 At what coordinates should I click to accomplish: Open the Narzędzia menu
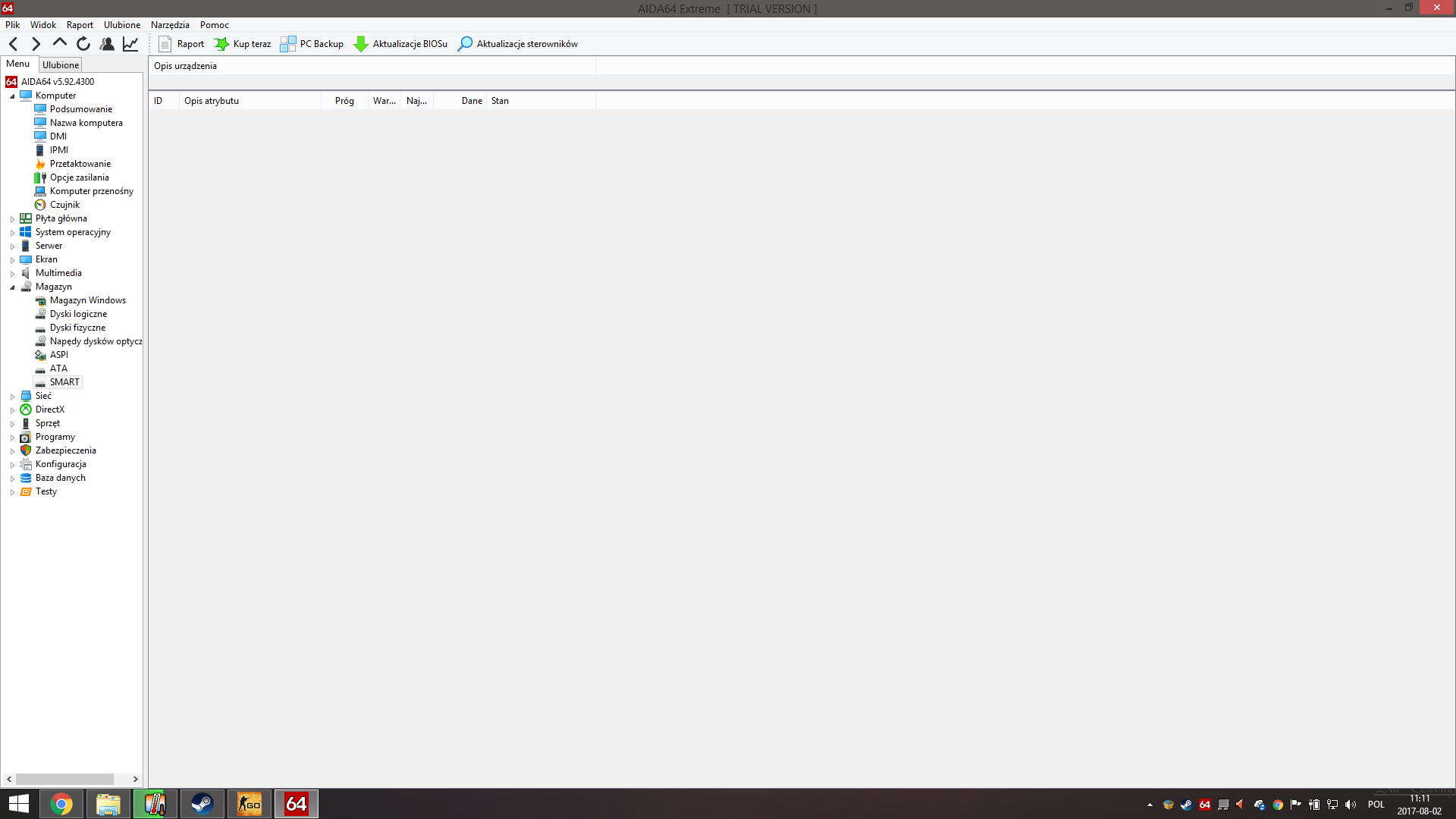tap(170, 25)
